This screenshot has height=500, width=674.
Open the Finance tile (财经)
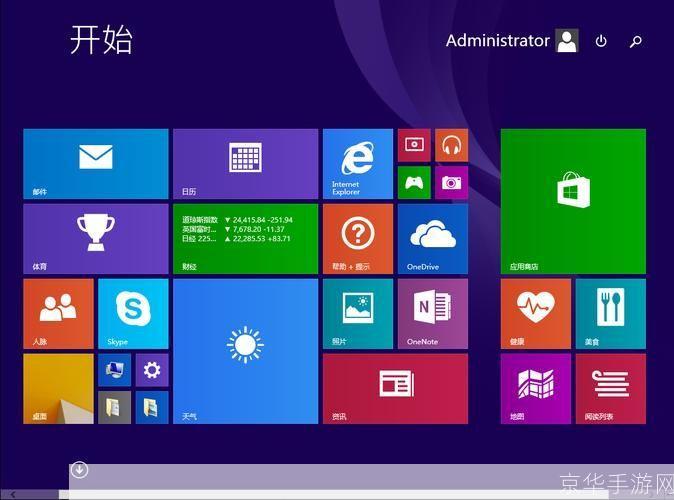[x=245, y=239]
